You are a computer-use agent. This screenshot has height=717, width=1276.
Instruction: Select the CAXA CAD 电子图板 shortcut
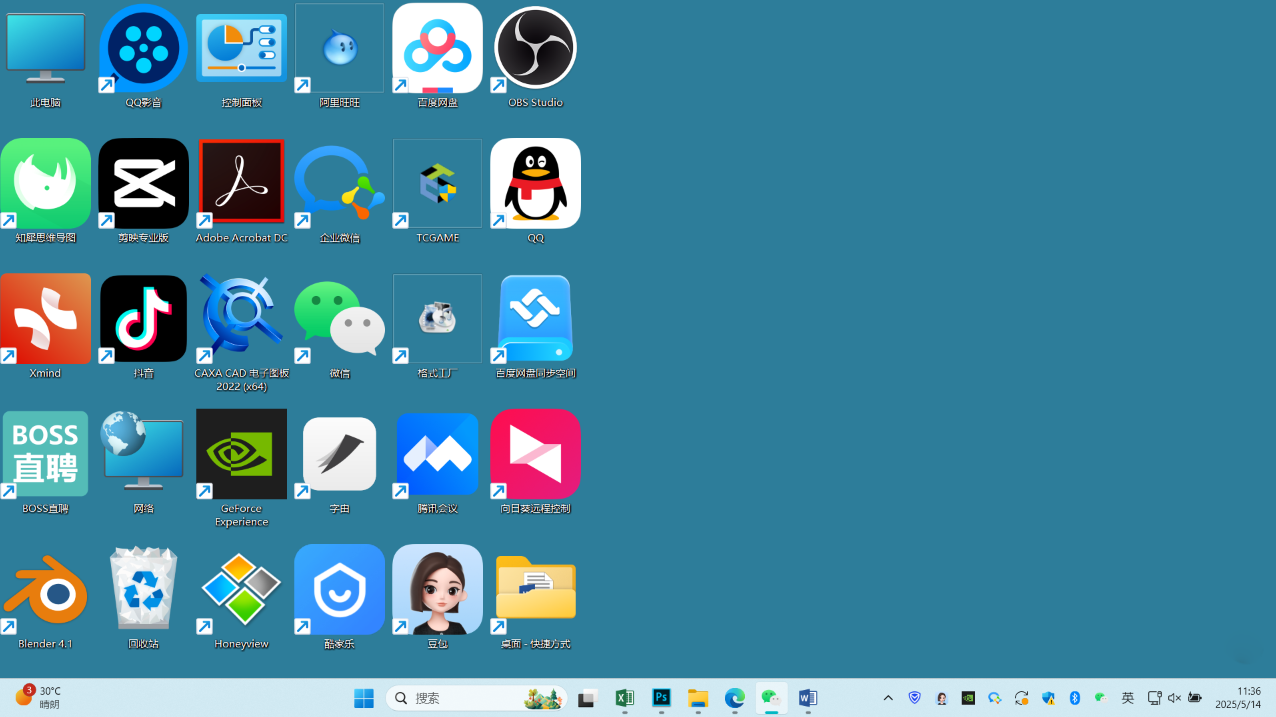[x=241, y=333]
